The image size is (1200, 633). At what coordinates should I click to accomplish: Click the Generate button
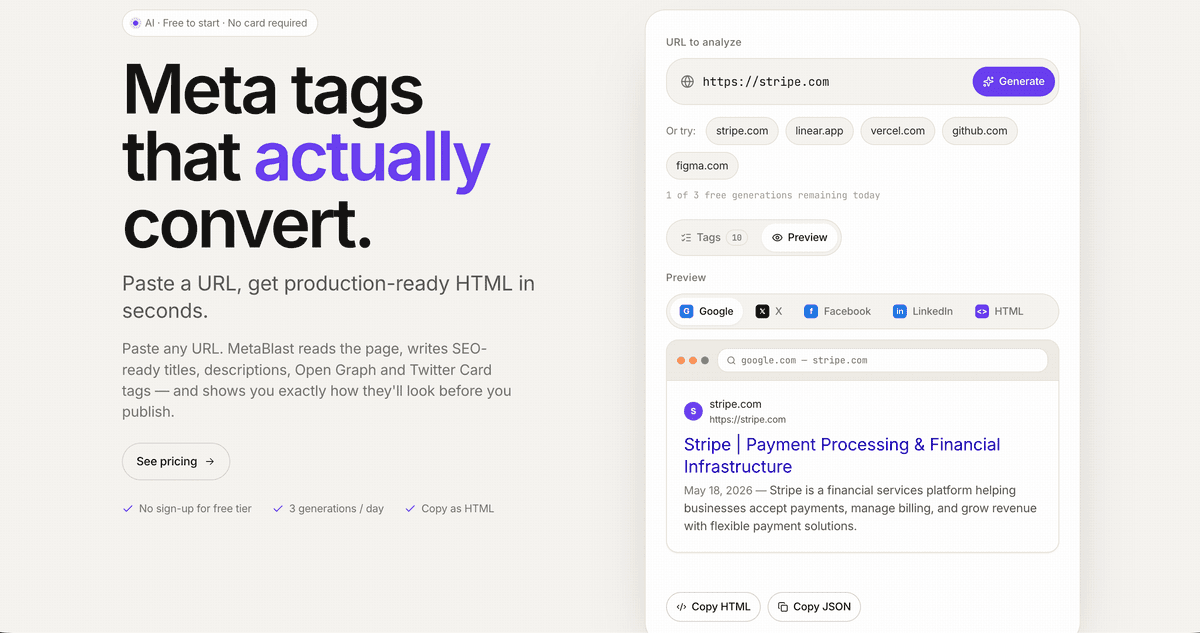(1013, 82)
